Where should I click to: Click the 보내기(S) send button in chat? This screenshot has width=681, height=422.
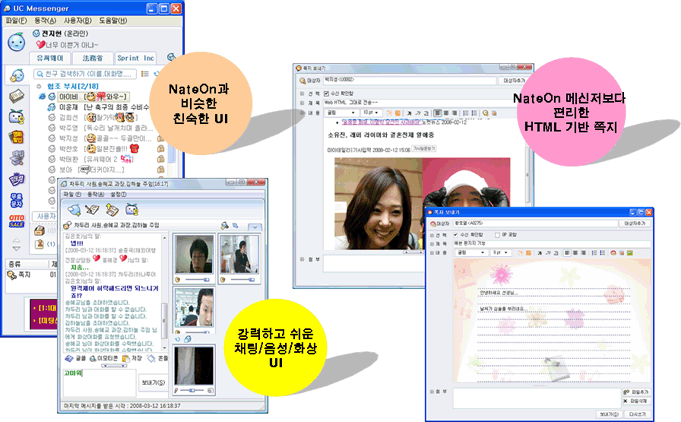(154, 381)
